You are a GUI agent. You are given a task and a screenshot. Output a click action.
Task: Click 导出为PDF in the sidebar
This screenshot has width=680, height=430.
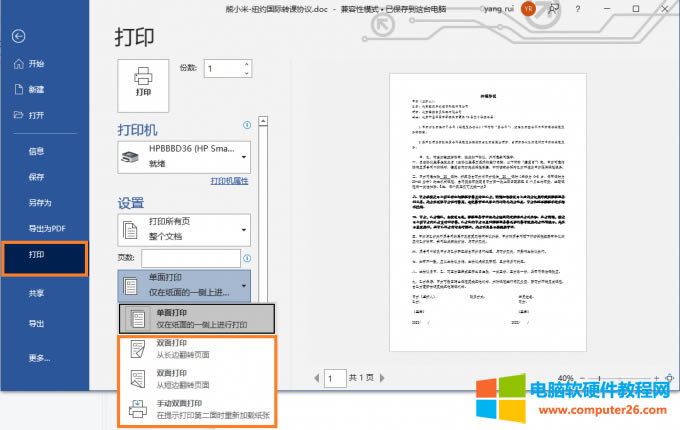(46, 229)
